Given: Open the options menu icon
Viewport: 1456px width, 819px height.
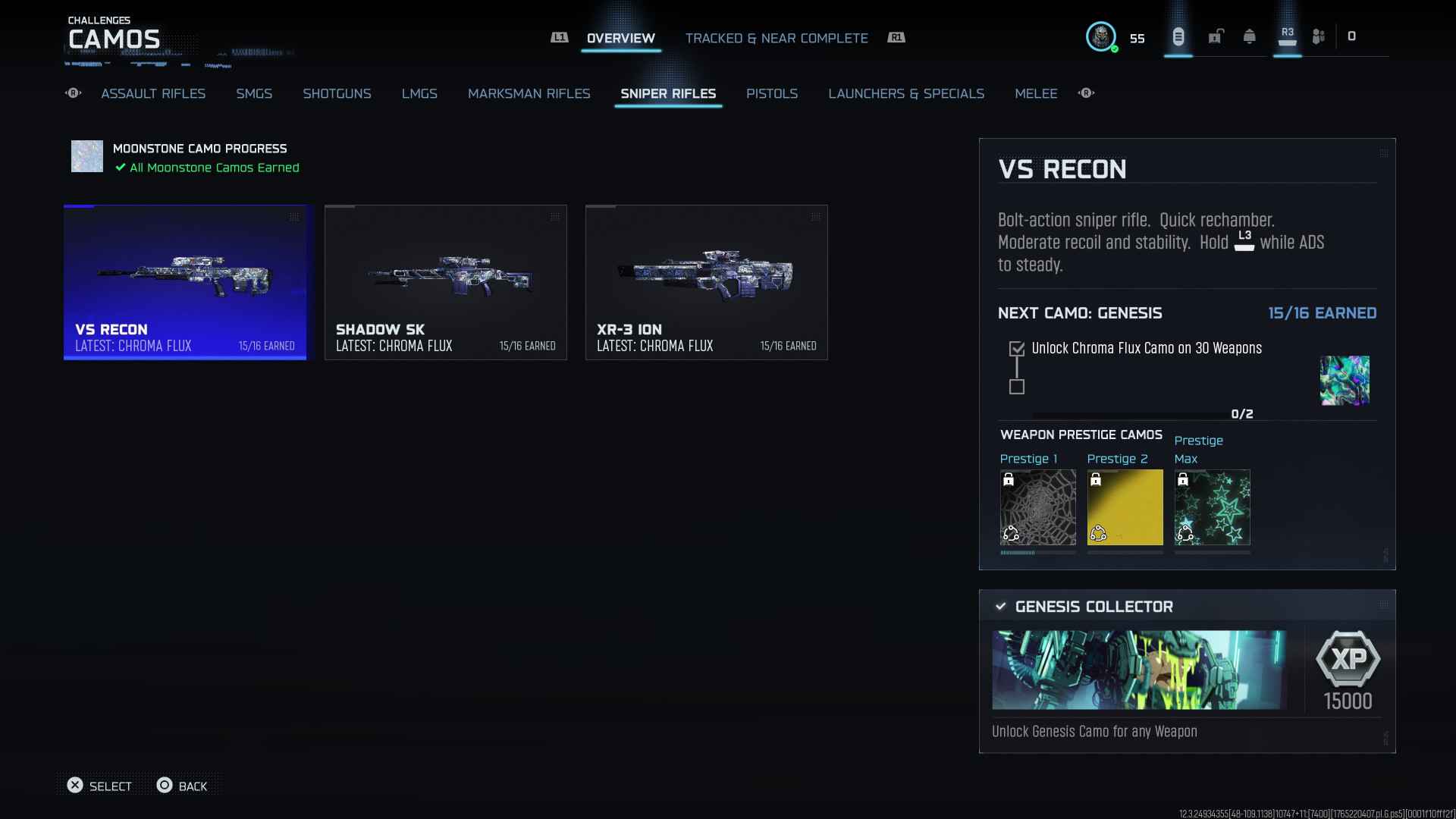Looking at the screenshot, I should (1178, 36).
